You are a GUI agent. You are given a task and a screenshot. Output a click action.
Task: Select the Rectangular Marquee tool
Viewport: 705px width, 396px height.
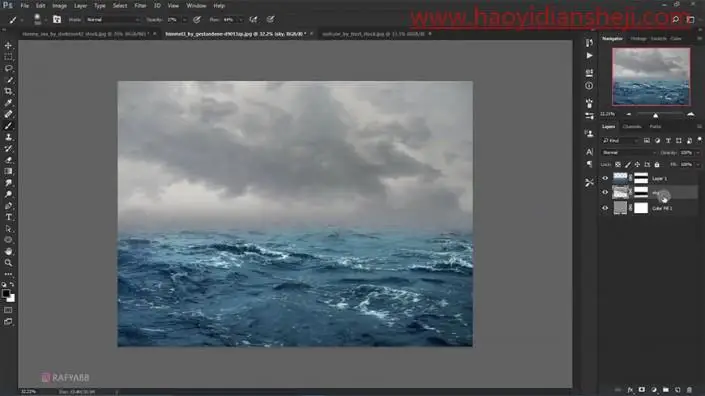[x=8, y=57]
